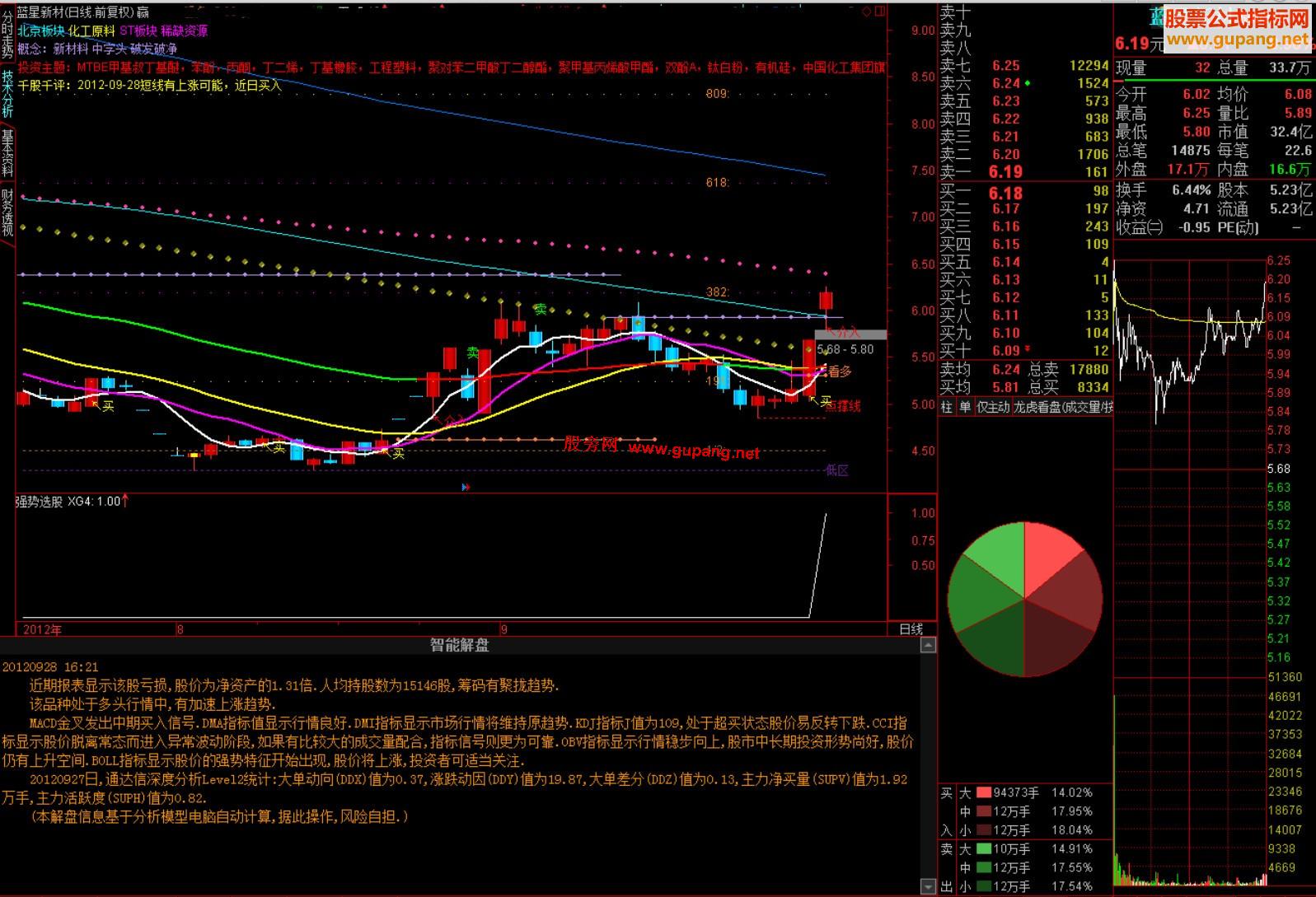Click the 换手 value 6.44%

coord(1191,190)
